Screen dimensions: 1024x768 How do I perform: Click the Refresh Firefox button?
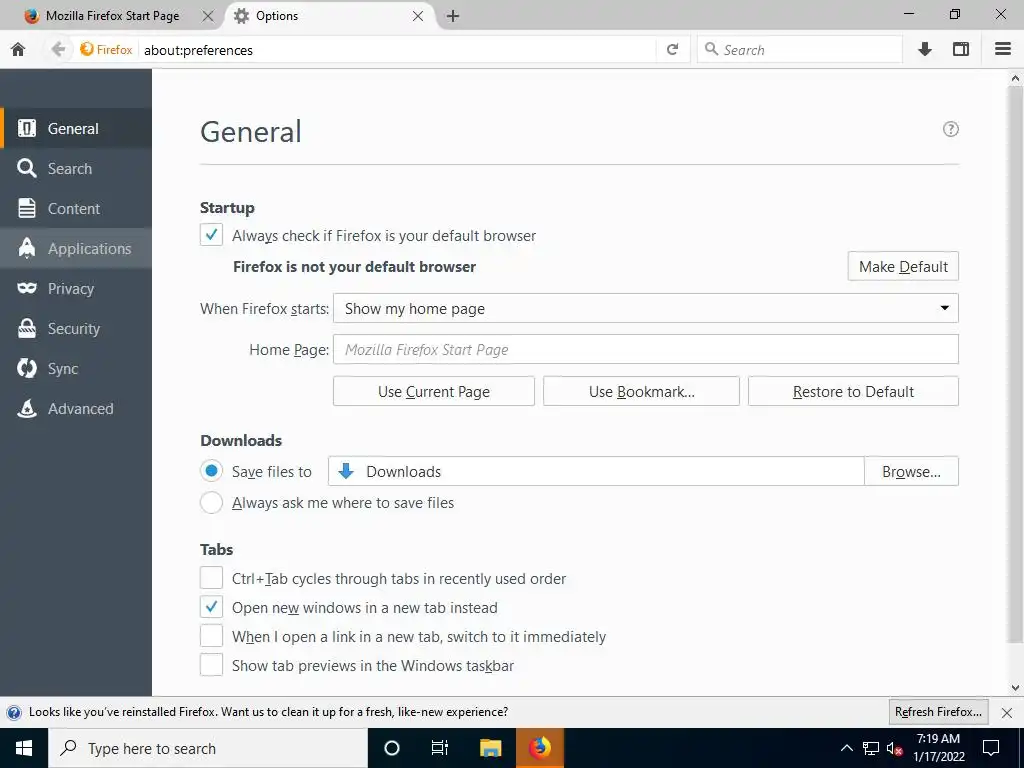[938, 712]
